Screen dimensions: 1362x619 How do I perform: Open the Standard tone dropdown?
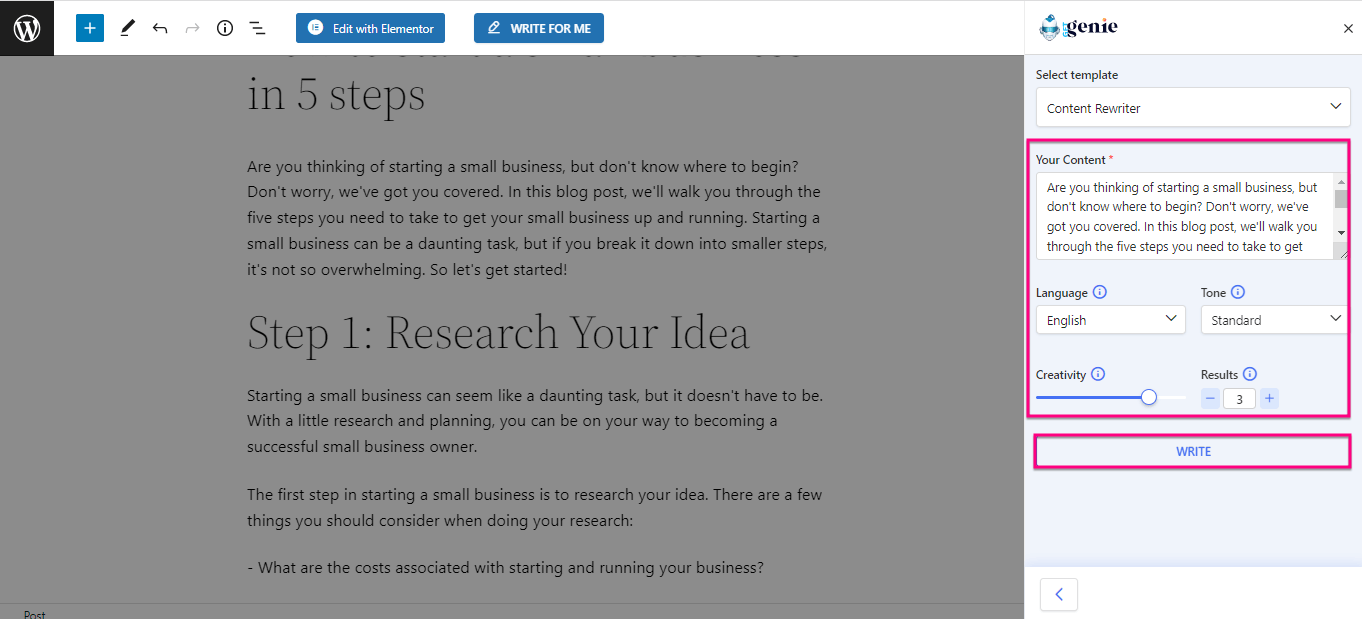1275,320
